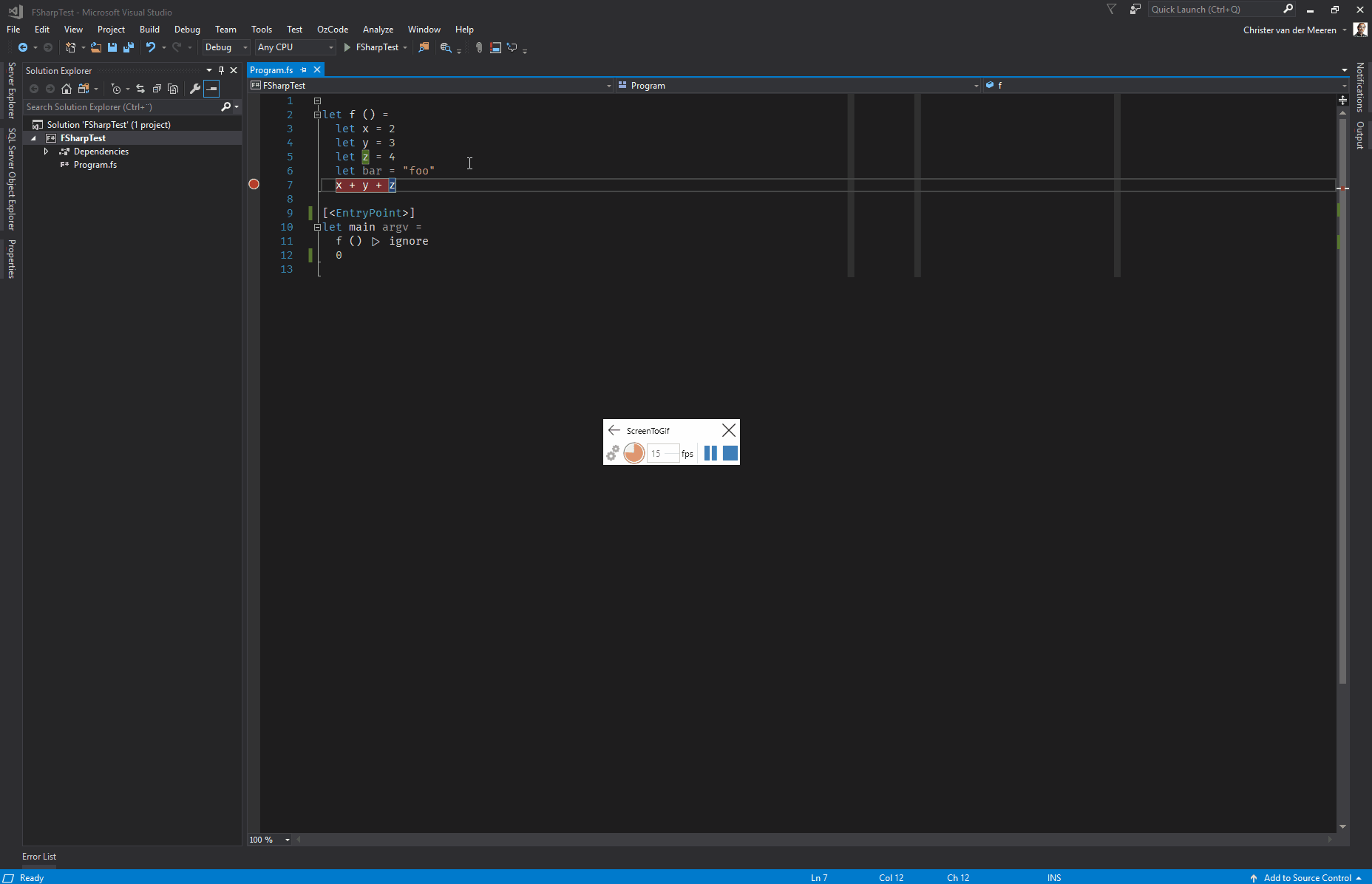Click the Navigate Backward arrow icon
1372x884 pixels.
(23, 47)
